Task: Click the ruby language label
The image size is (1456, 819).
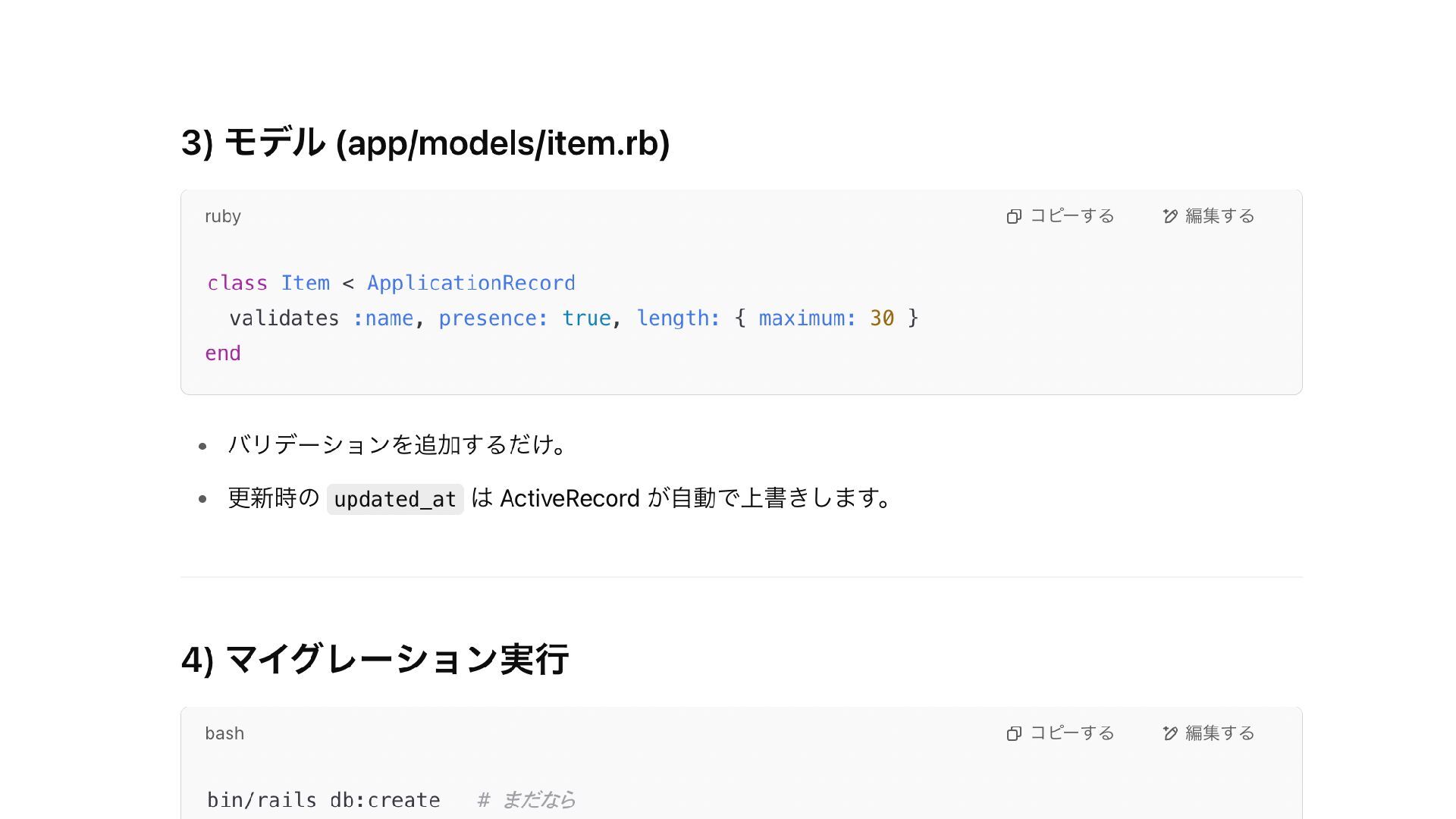Action: tap(222, 217)
